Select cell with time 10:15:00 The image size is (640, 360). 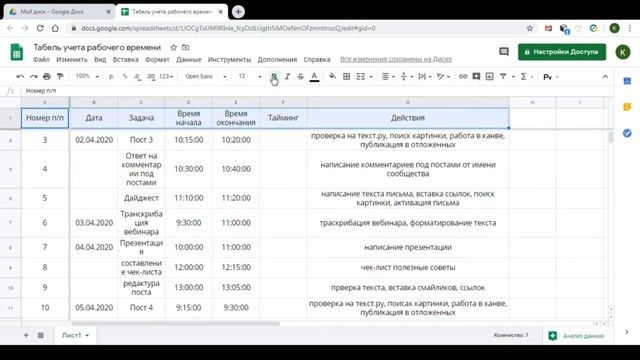click(189, 140)
